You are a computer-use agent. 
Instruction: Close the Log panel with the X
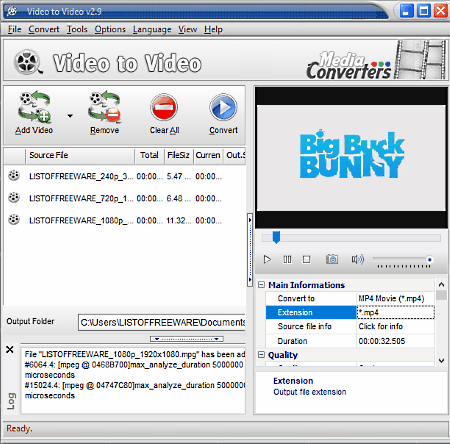[x=10, y=349]
